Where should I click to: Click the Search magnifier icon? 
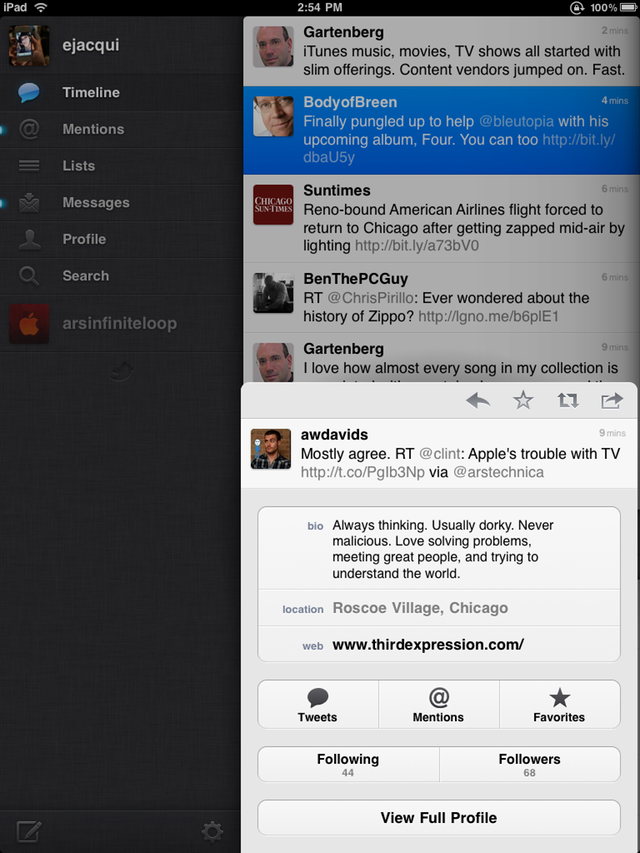click(x=29, y=276)
